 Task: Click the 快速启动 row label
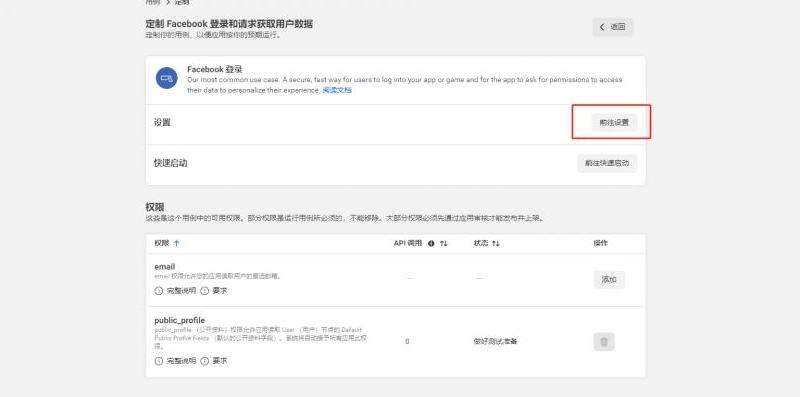[170, 163]
